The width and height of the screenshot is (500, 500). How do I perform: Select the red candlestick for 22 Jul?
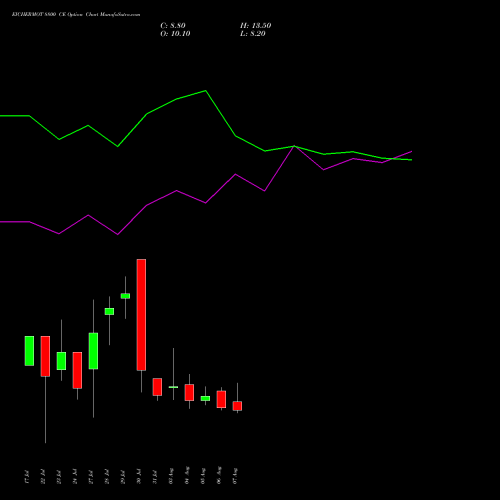tap(45, 356)
